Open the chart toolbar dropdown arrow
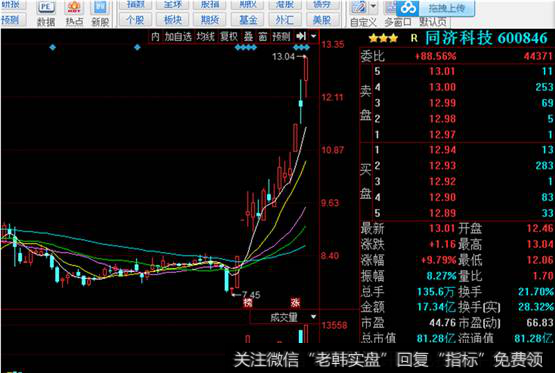 314,36
